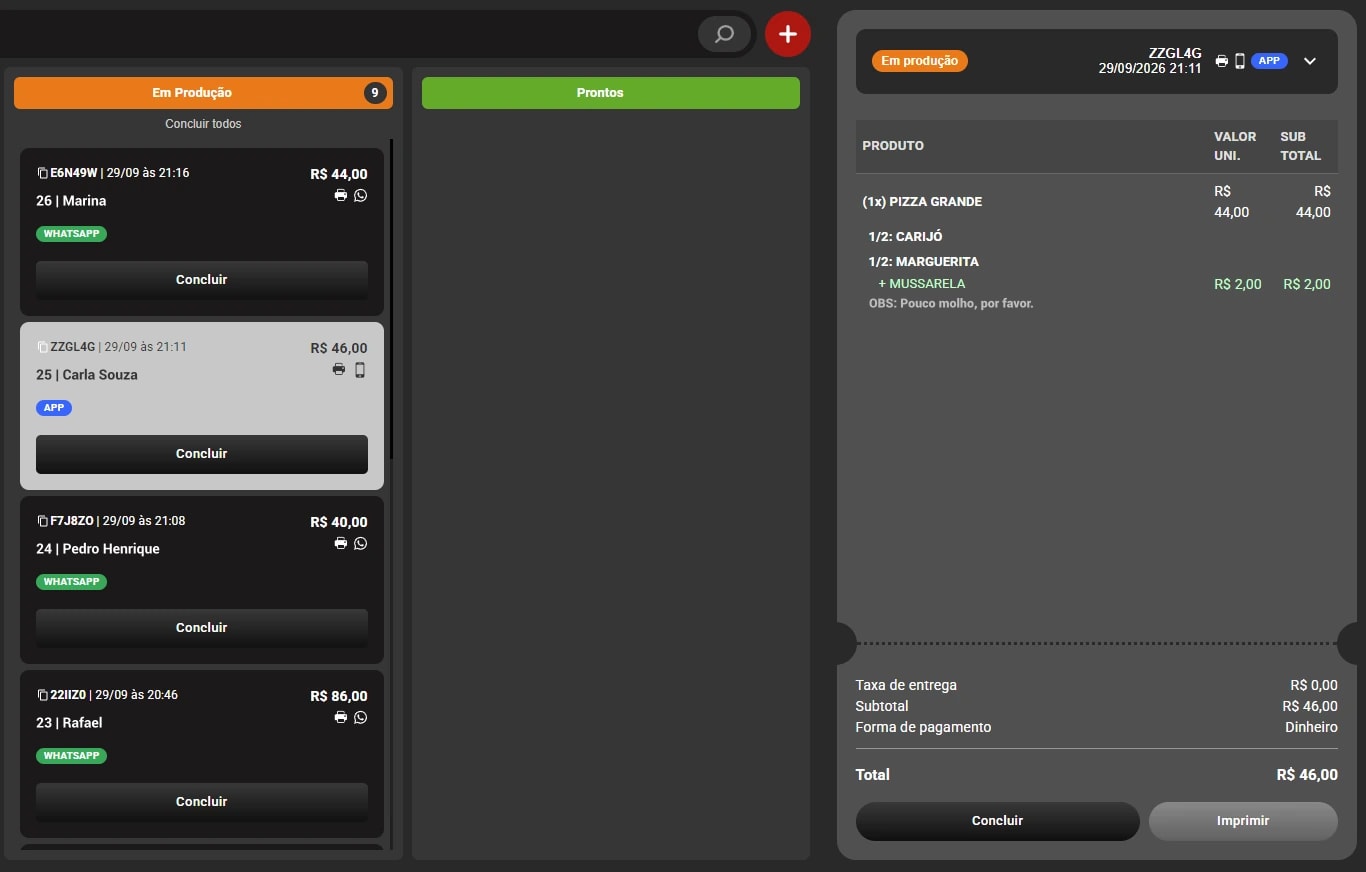
Task: Print Carla Souza's order via printer icon
Action: (339, 369)
